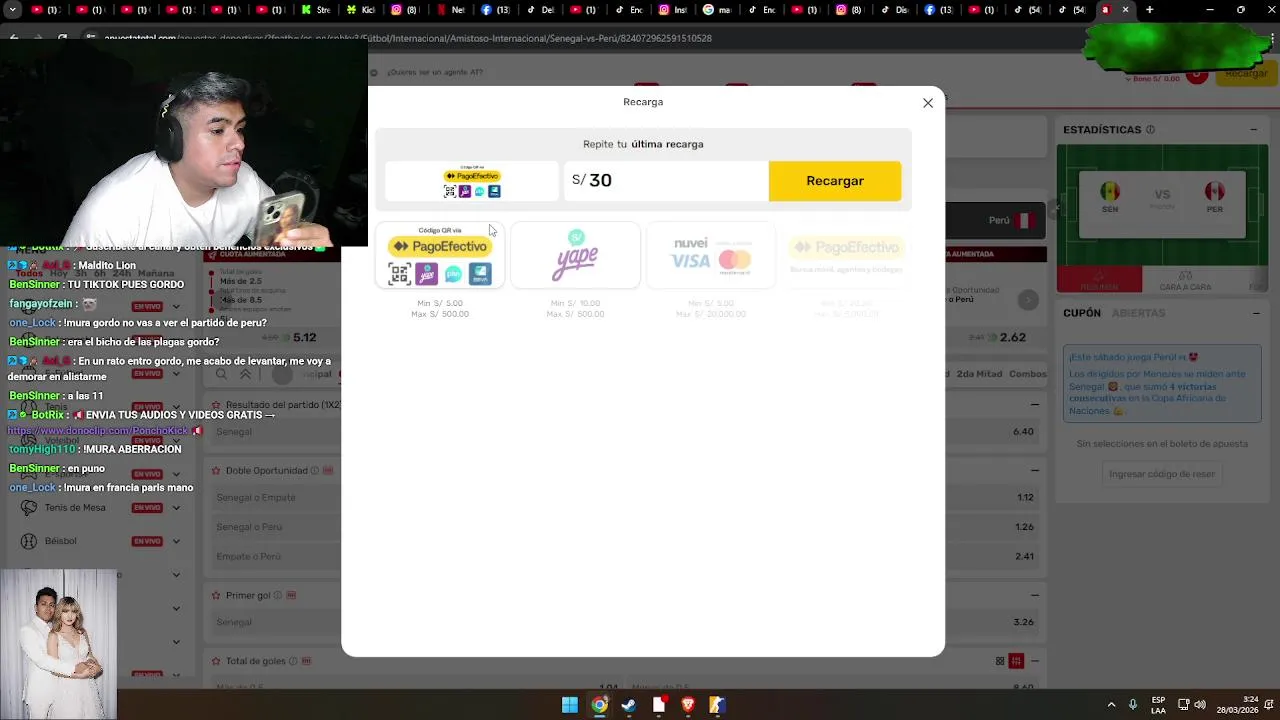Show hidden tray icons chevron
The image size is (1280, 720).
(x=1111, y=705)
